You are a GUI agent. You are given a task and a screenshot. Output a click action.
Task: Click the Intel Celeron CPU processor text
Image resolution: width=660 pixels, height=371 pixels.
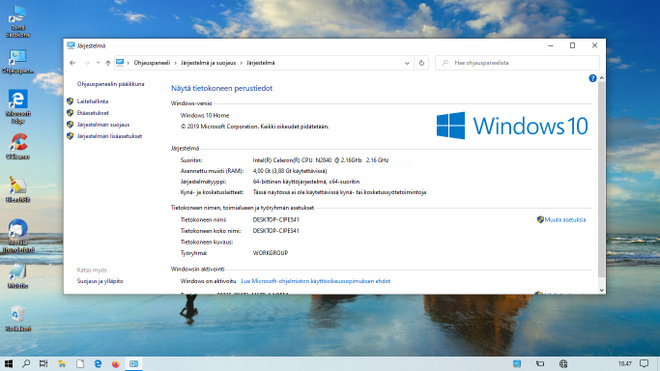pyautogui.click(x=321, y=160)
